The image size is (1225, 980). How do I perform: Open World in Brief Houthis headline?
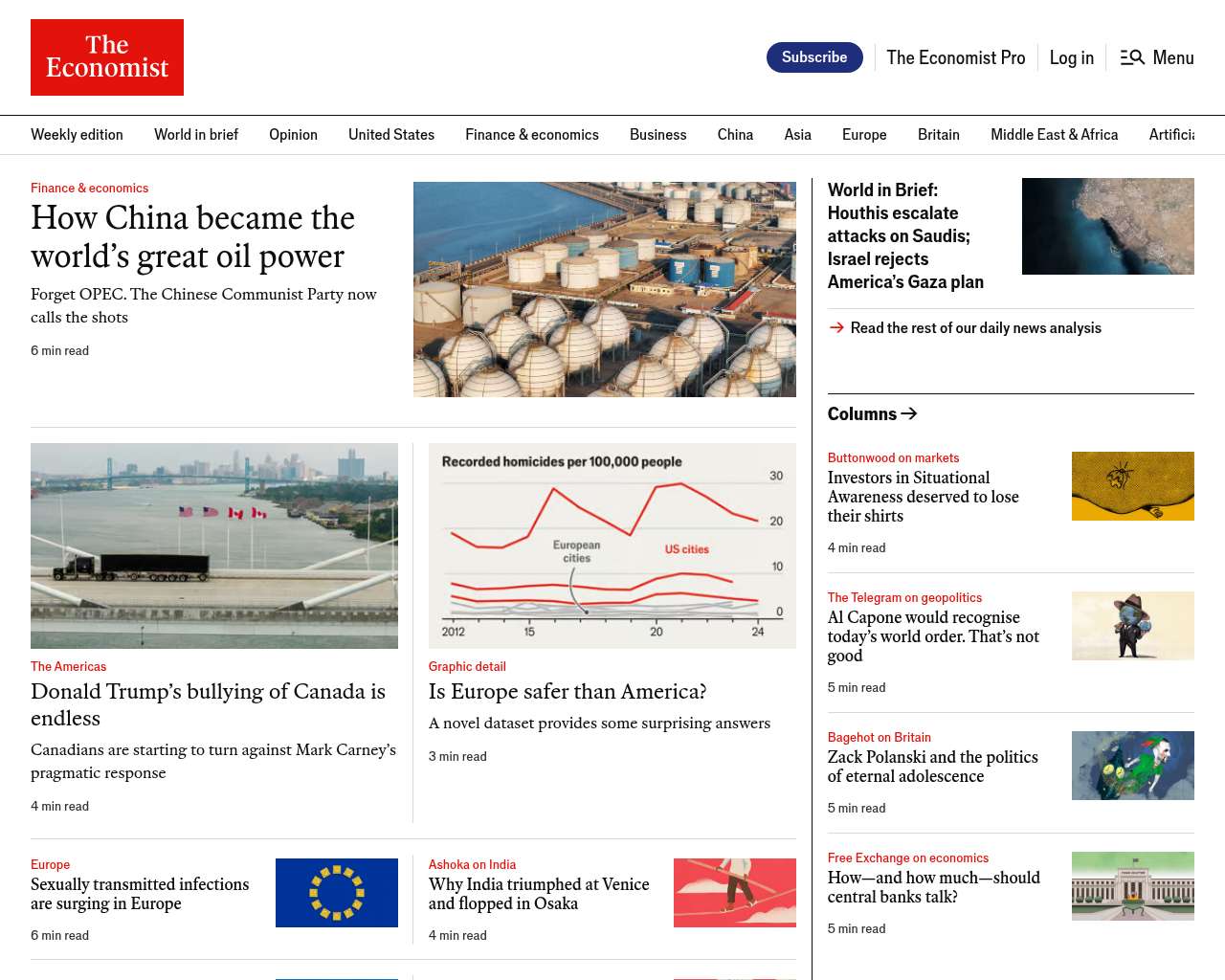point(905,236)
